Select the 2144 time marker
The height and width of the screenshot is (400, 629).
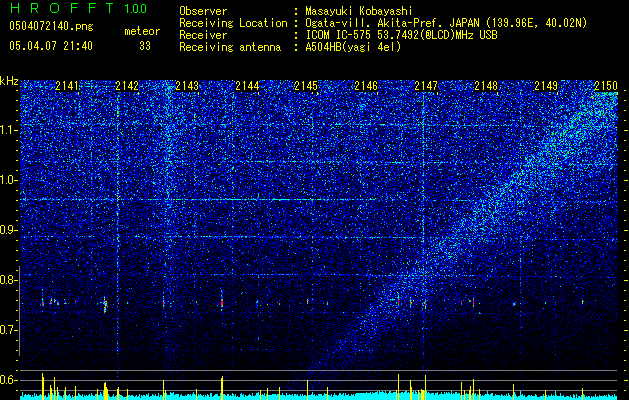coord(247,86)
